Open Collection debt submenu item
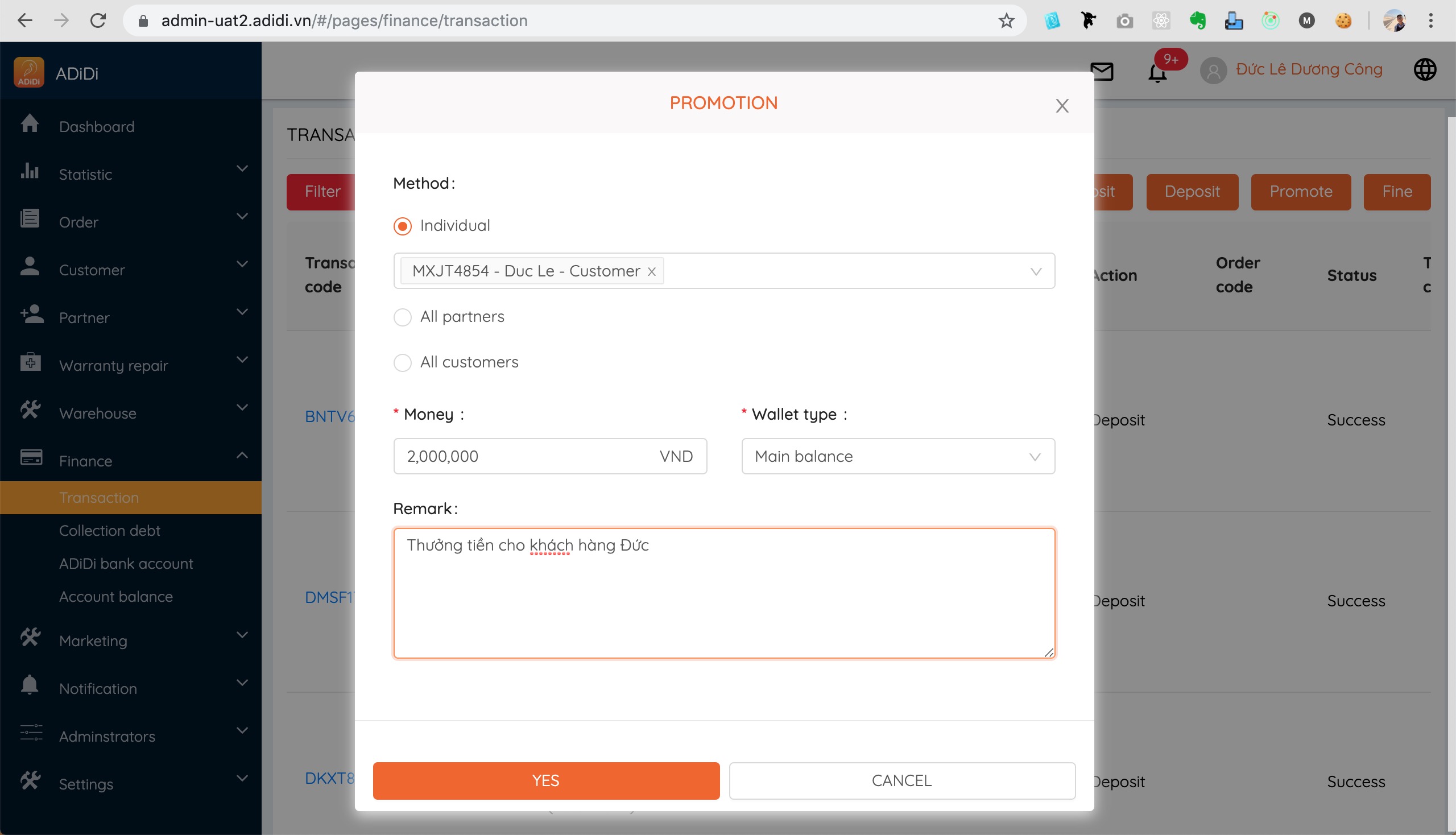 point(110,531)
